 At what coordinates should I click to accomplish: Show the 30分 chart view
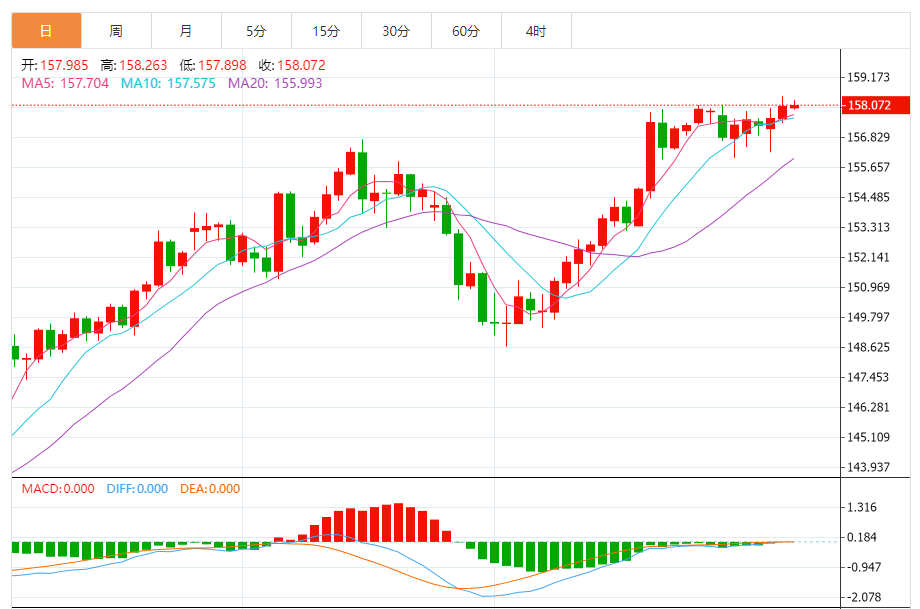coord(396,31)
